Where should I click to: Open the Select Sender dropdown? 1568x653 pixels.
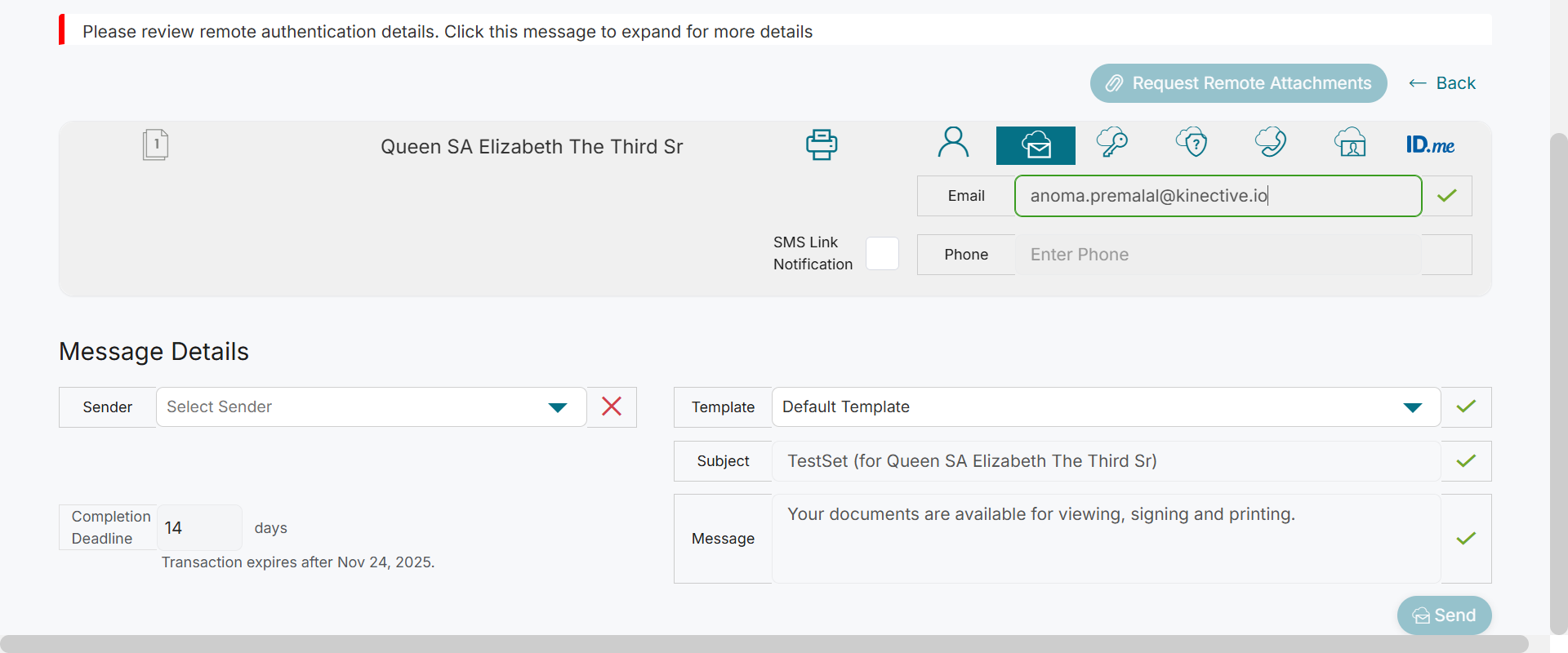(x=371, y=407)
